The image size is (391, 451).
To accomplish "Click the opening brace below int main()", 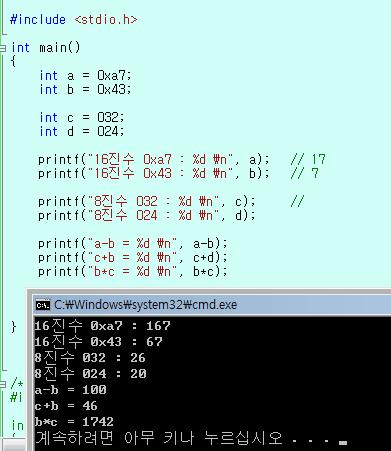I will [x=13, y=61].
